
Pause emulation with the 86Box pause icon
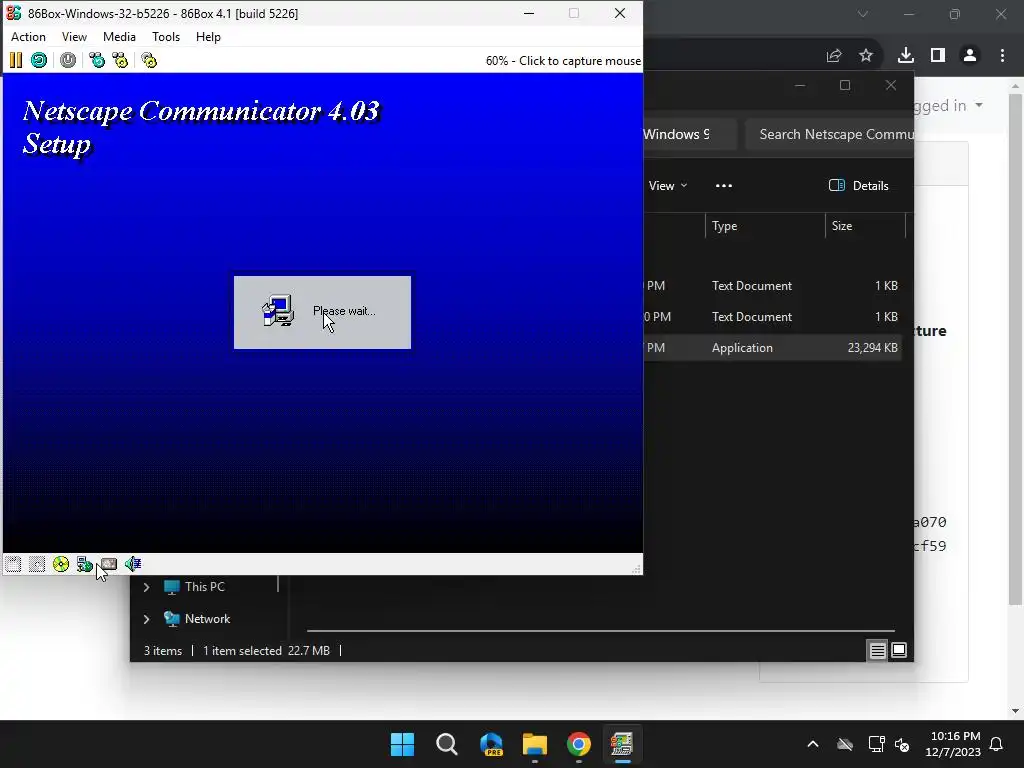pos(16,61)
